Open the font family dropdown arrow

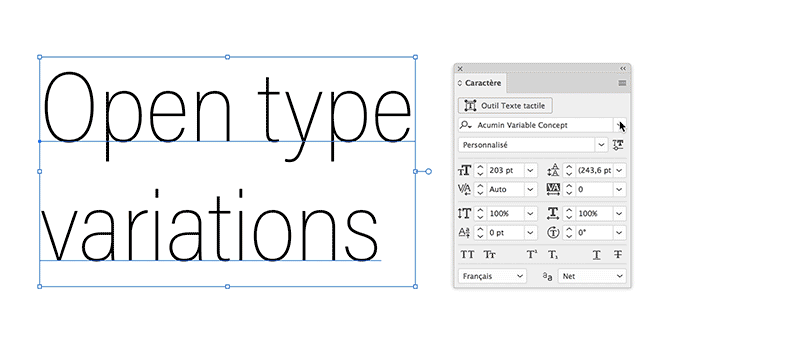[x=619, y=125]
